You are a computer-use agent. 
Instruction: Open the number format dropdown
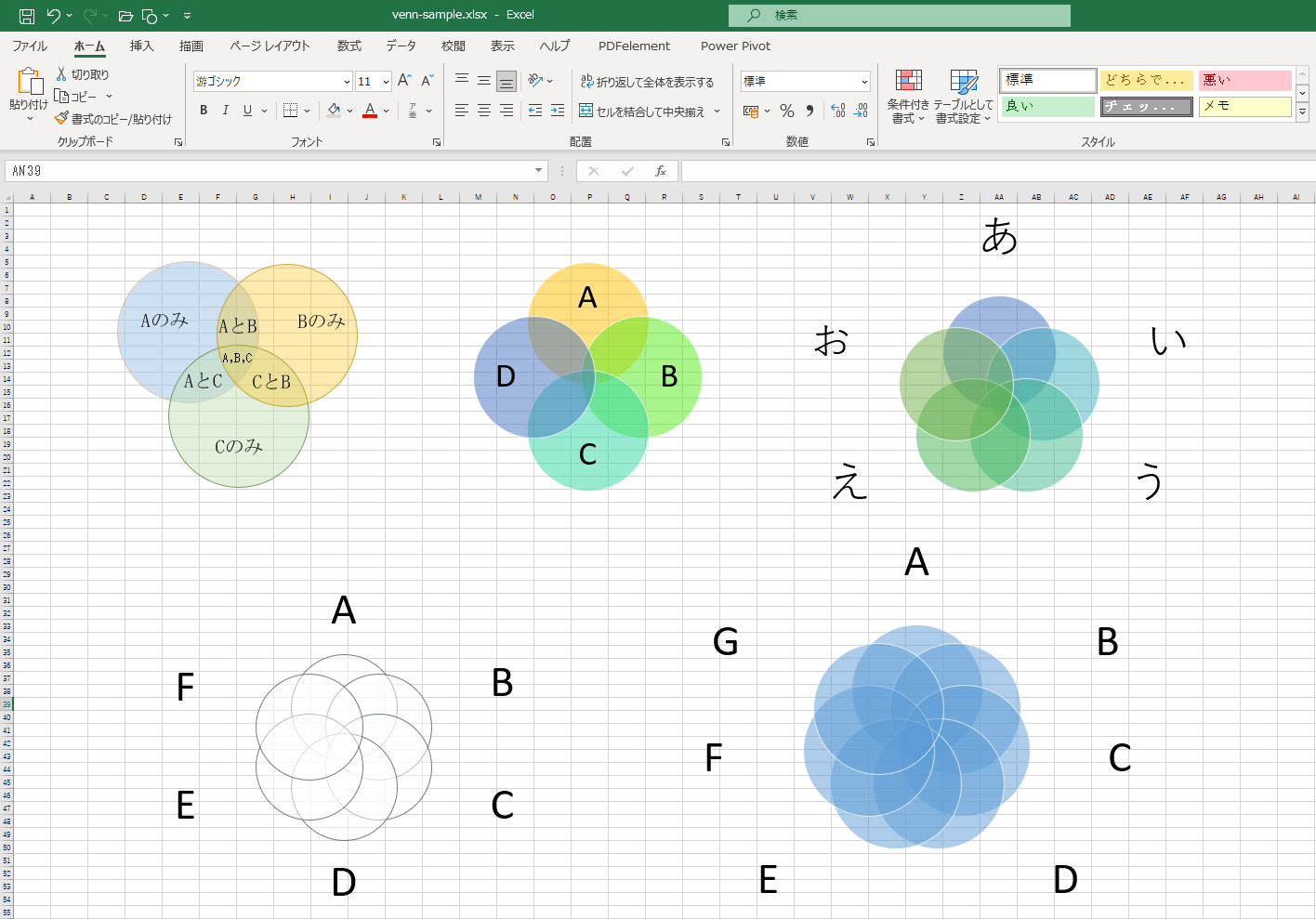864,82
